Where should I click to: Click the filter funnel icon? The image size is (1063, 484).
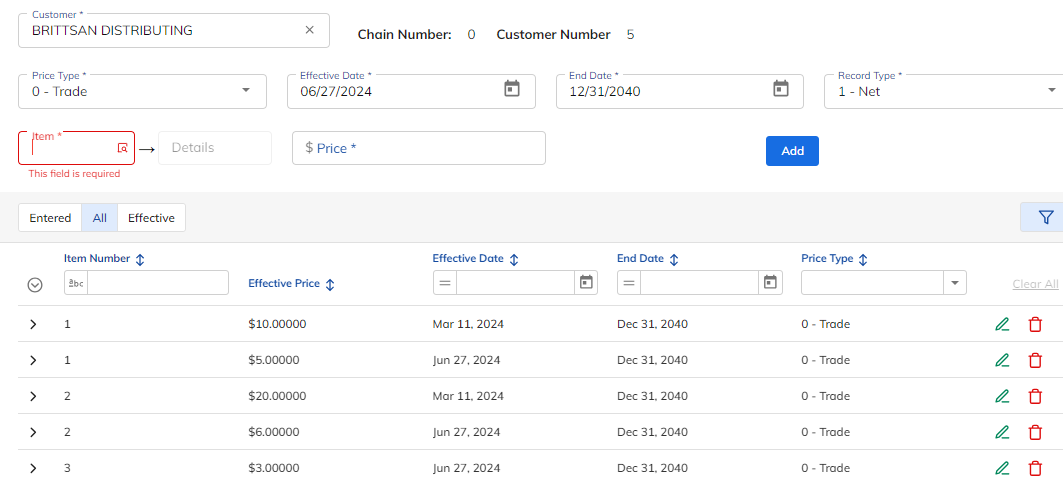[x=1046, y=217]
